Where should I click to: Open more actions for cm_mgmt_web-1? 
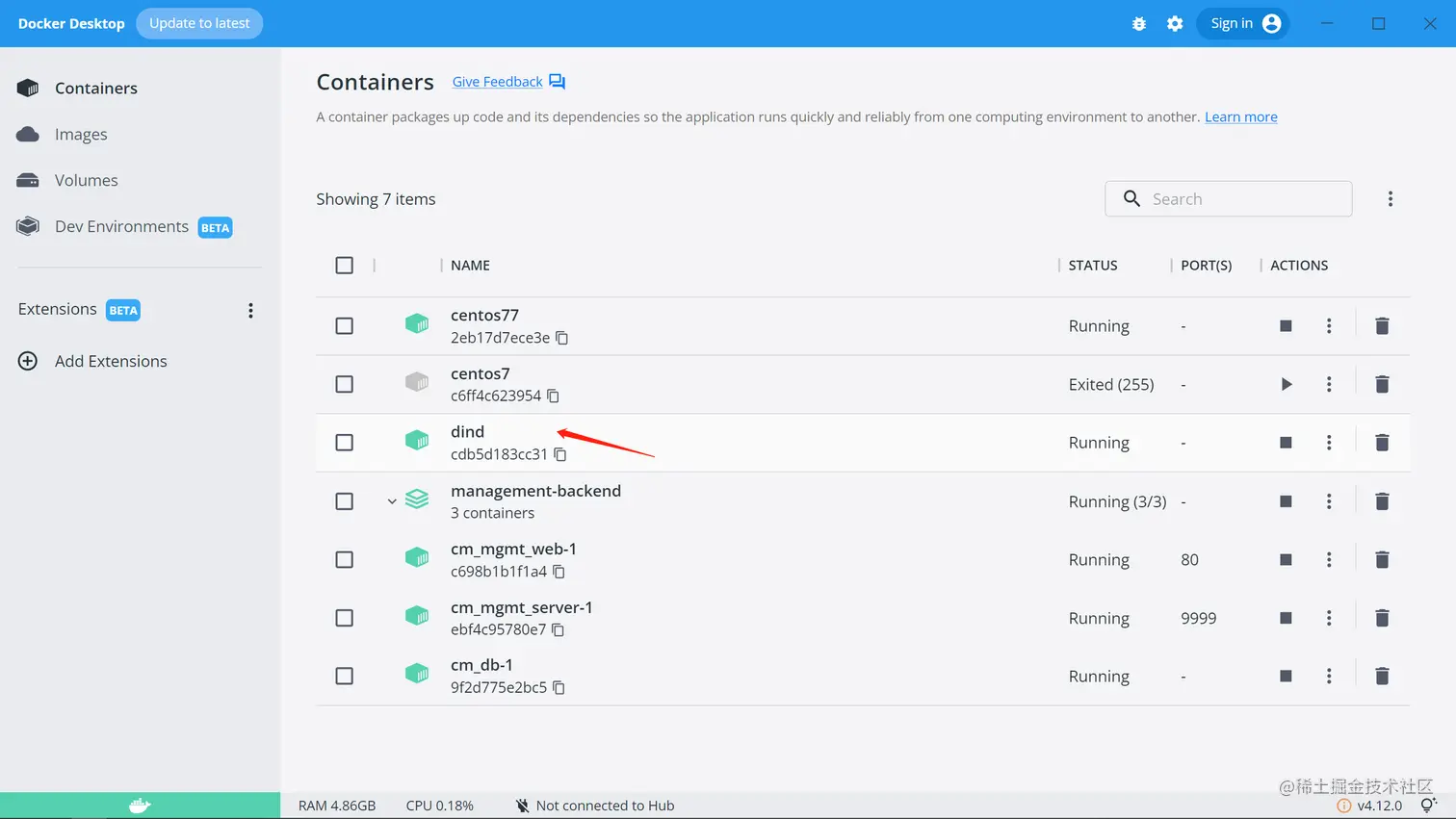(x=1329, y=560)
